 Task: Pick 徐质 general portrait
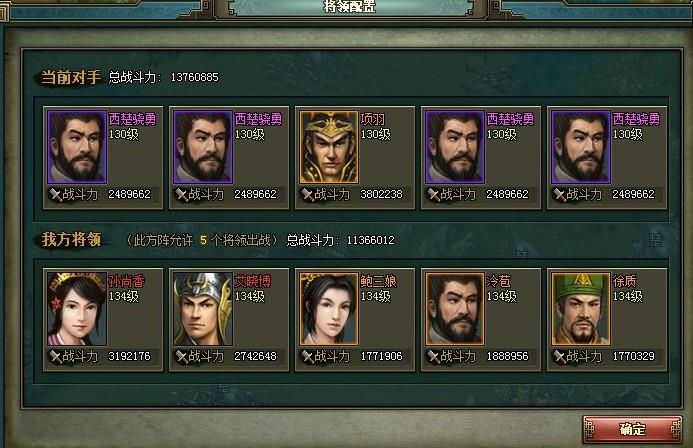click(581, 309)
